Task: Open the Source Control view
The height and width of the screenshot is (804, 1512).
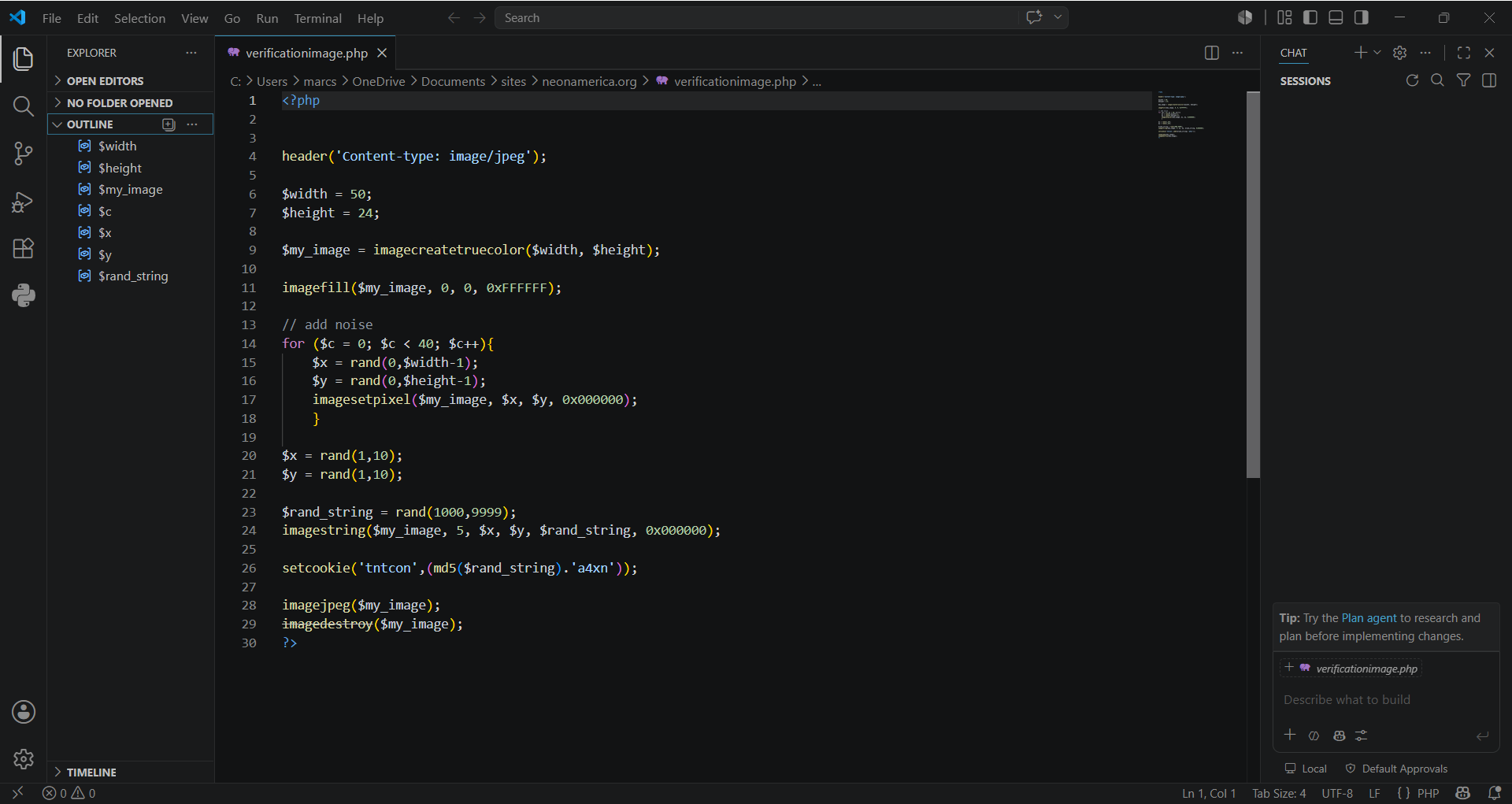Action: (x=24, y=154)
